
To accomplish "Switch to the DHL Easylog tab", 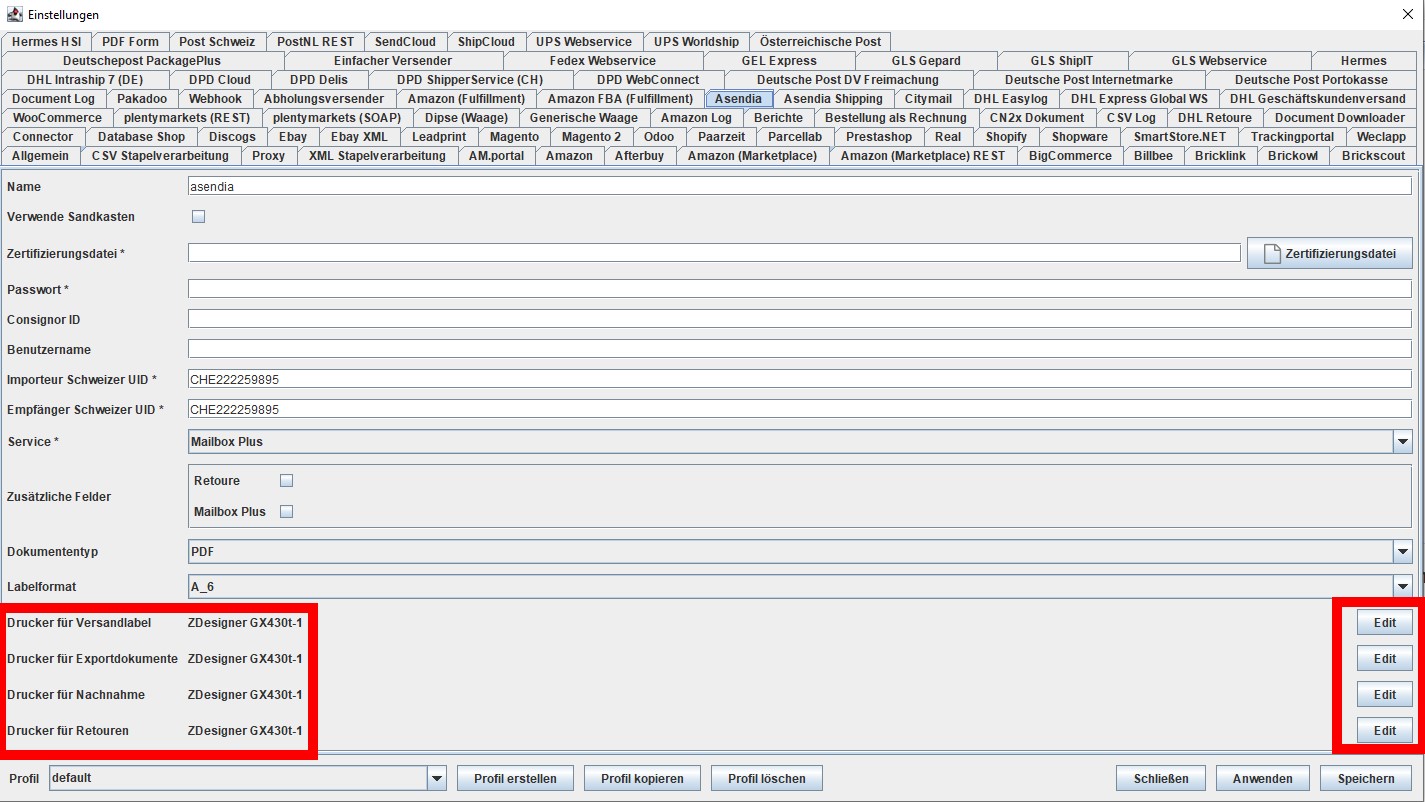I will (1011, 99).
